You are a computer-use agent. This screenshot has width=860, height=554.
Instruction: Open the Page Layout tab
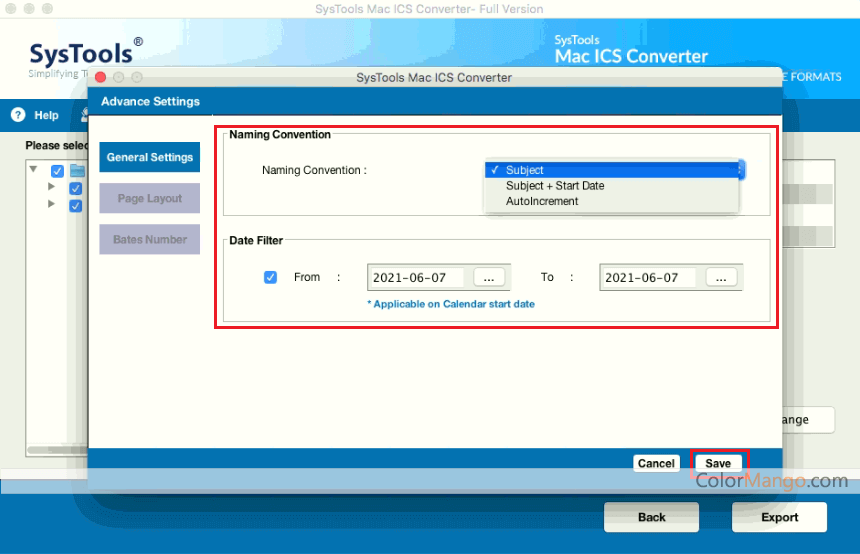[x=150, y=198]
